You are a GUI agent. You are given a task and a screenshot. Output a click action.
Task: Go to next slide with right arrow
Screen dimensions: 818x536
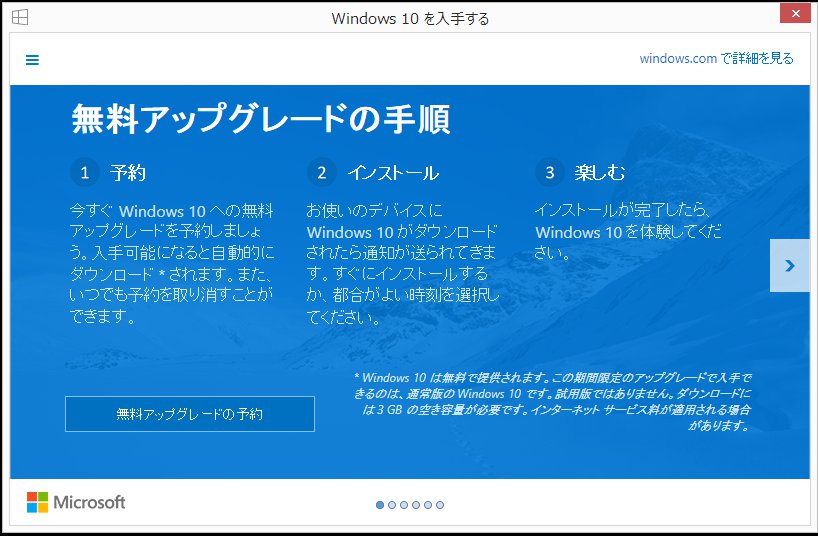click(x=789, y=266)
